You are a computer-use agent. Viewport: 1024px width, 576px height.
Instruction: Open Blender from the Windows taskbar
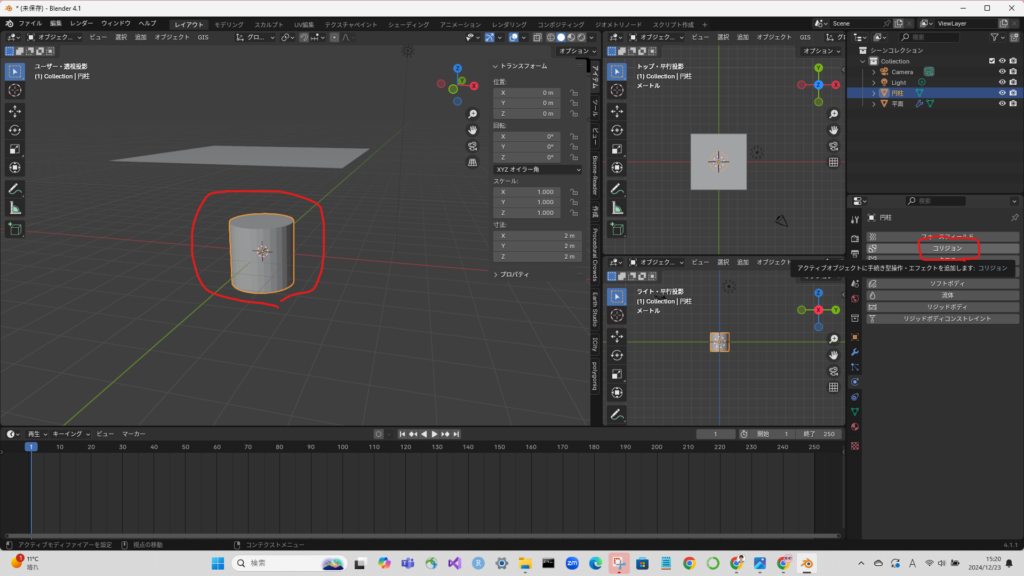pos(806,563)
